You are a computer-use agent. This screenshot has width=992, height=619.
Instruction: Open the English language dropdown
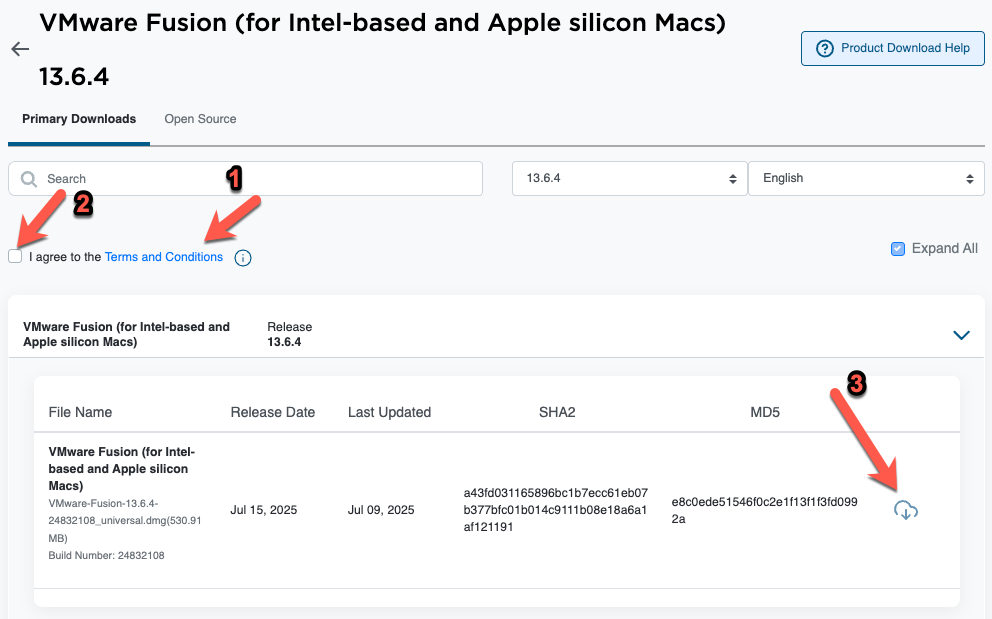pyautogui.click(x=866, y=178)
